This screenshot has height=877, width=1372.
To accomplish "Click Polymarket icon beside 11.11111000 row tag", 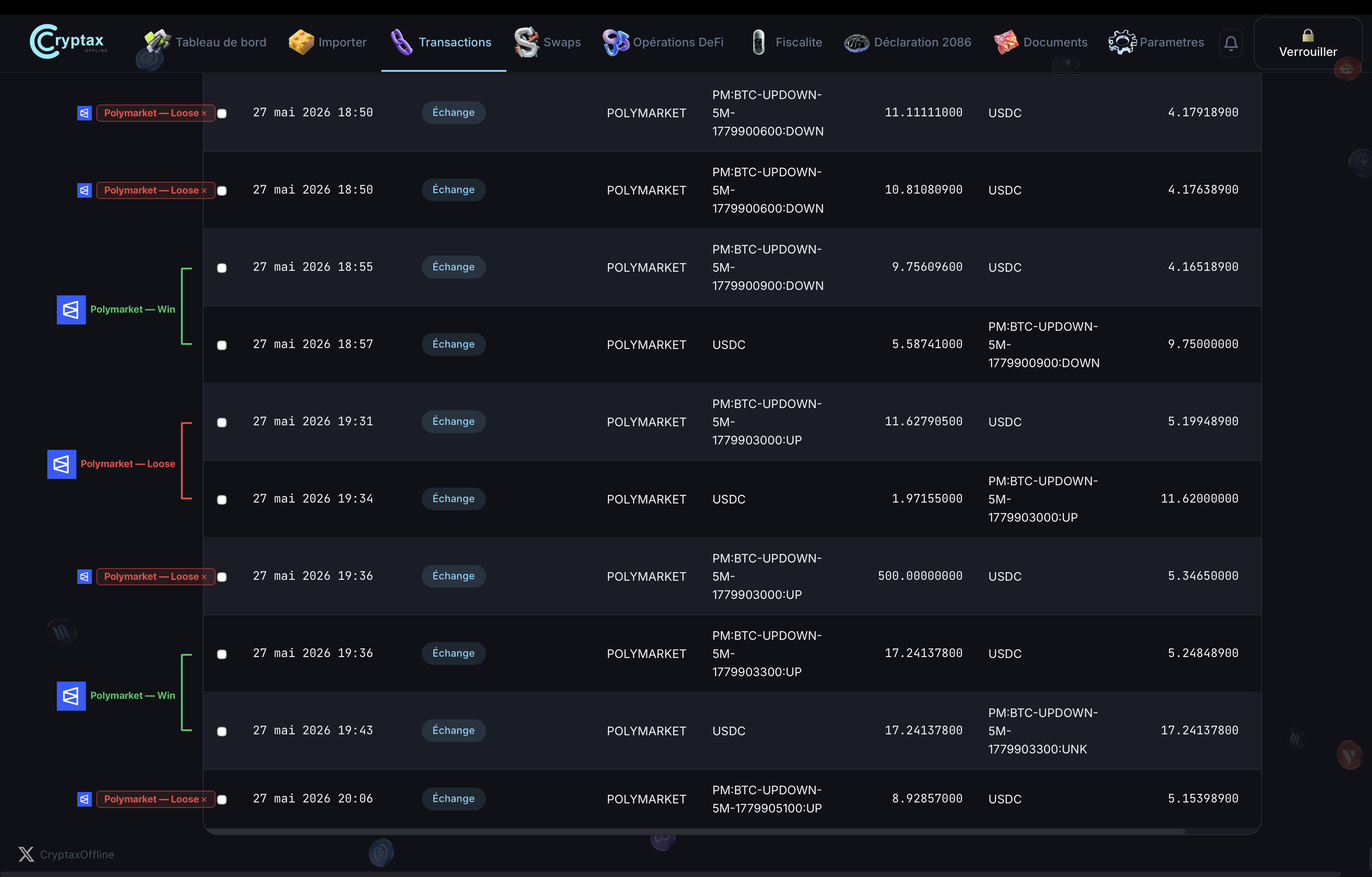I will [84, 113].
